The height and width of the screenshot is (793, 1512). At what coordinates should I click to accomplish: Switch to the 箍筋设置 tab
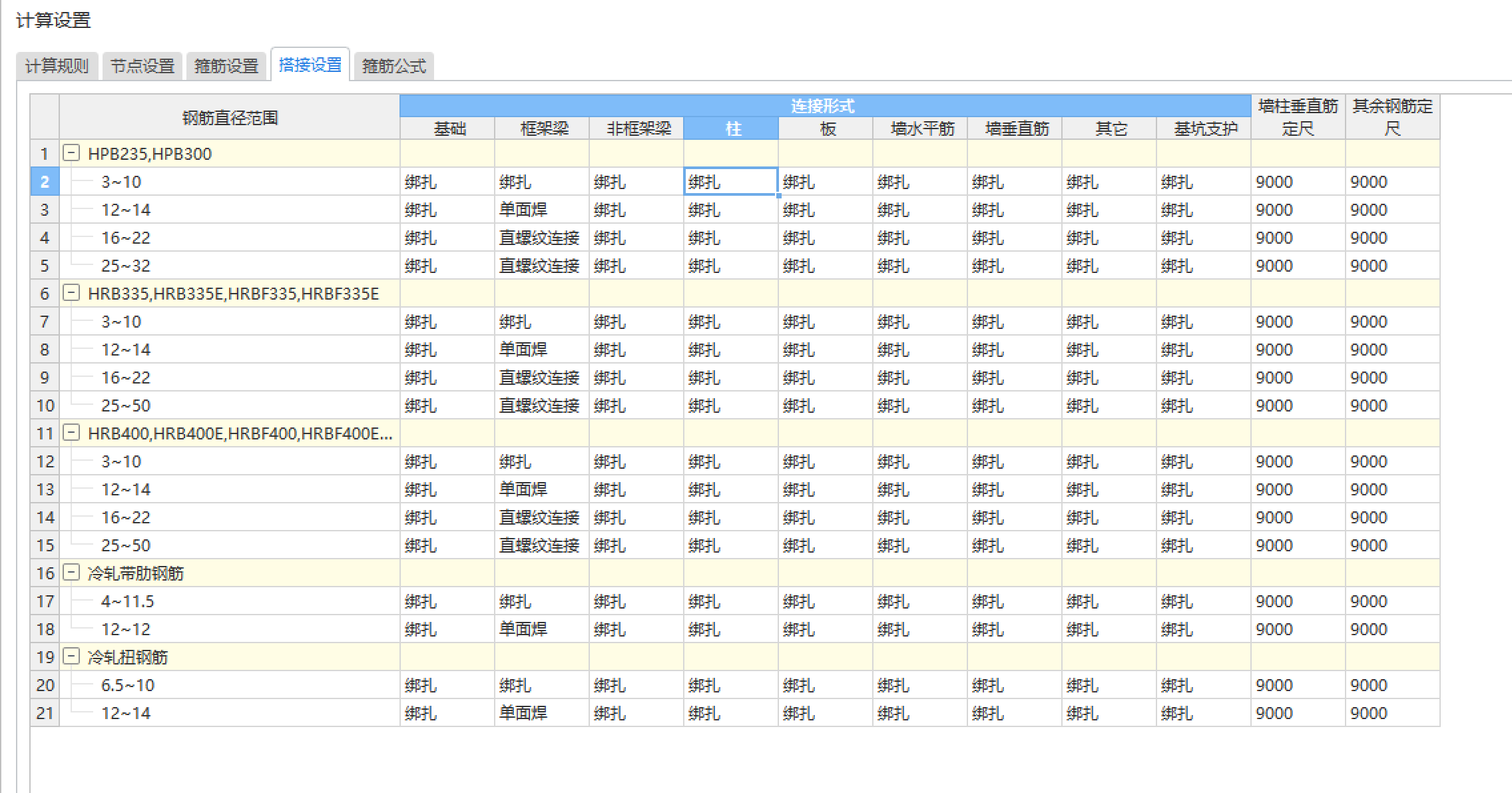226,66
